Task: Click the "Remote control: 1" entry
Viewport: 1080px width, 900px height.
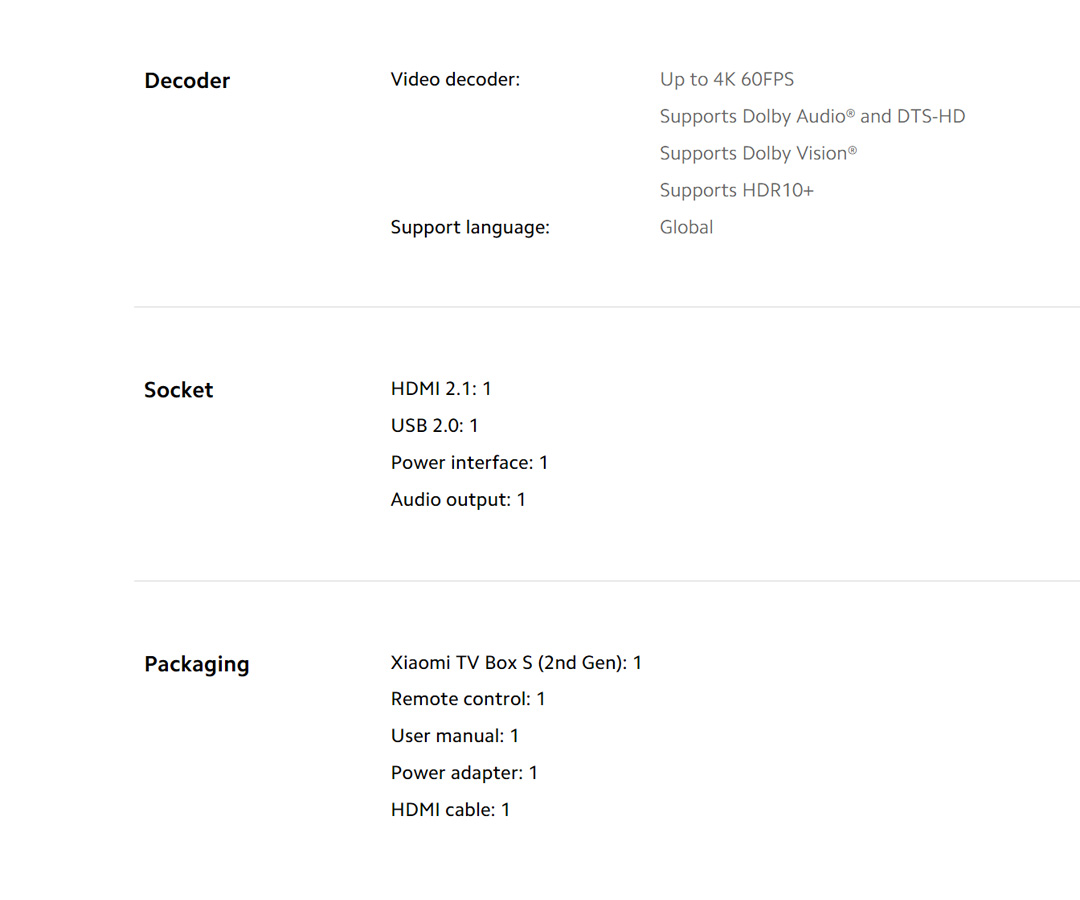Action: coord(468,699)
